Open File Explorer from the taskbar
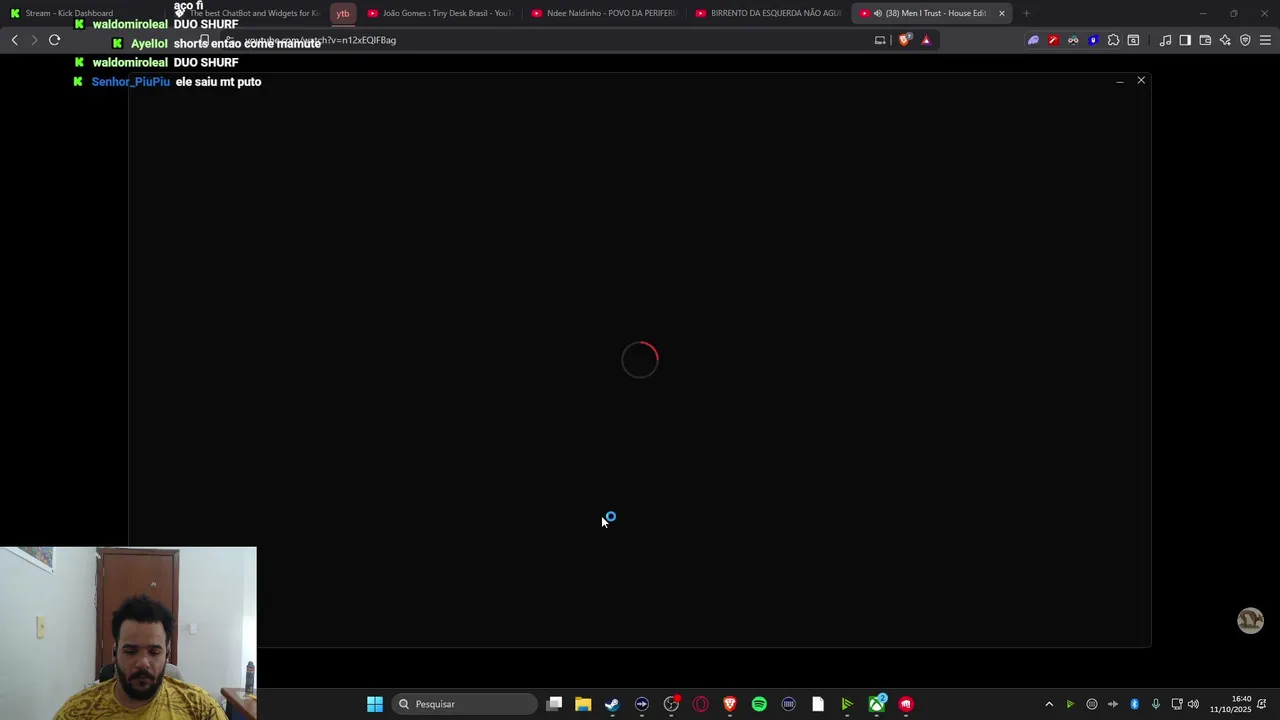 click(x=583, y=704)
